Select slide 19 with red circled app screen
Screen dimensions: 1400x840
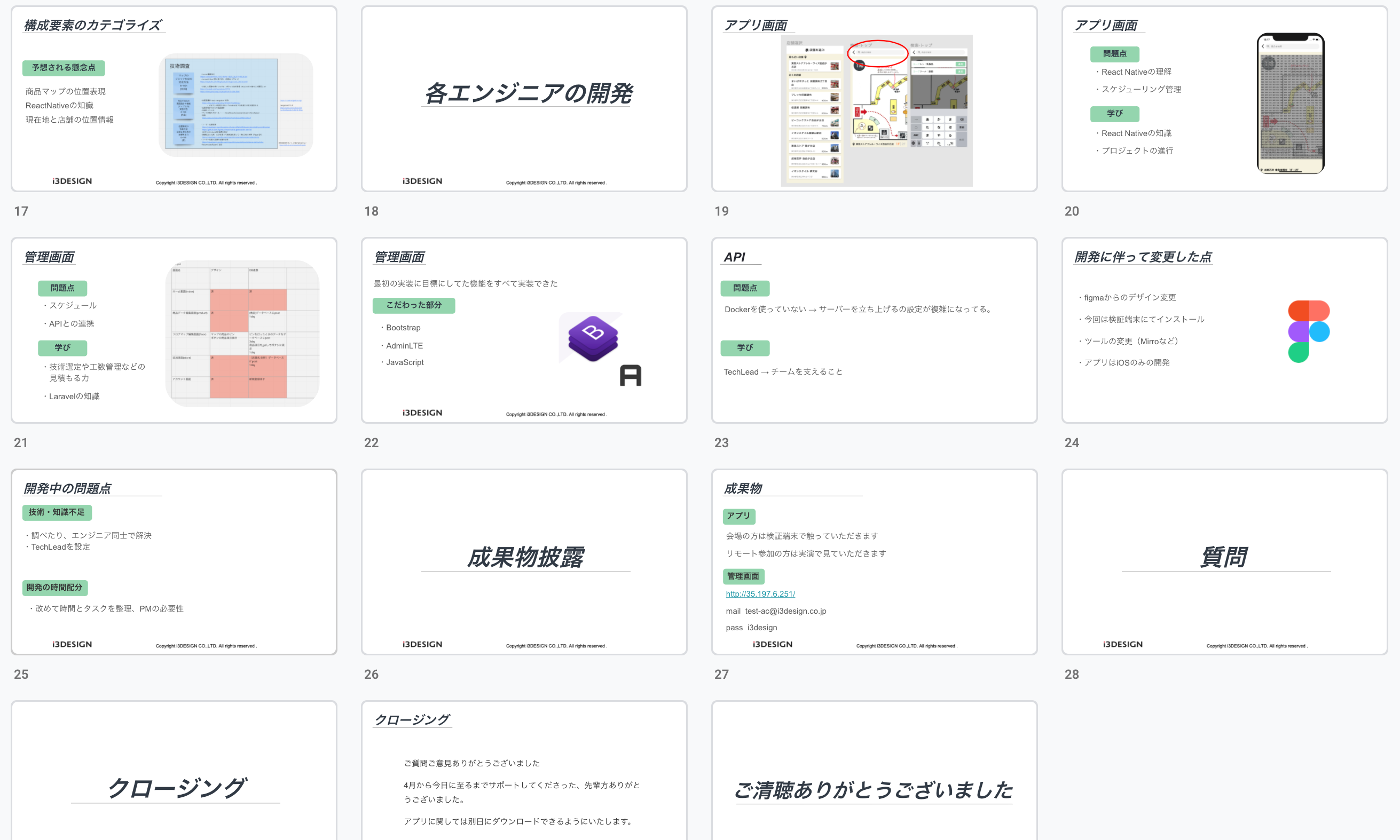click(874, 99)
